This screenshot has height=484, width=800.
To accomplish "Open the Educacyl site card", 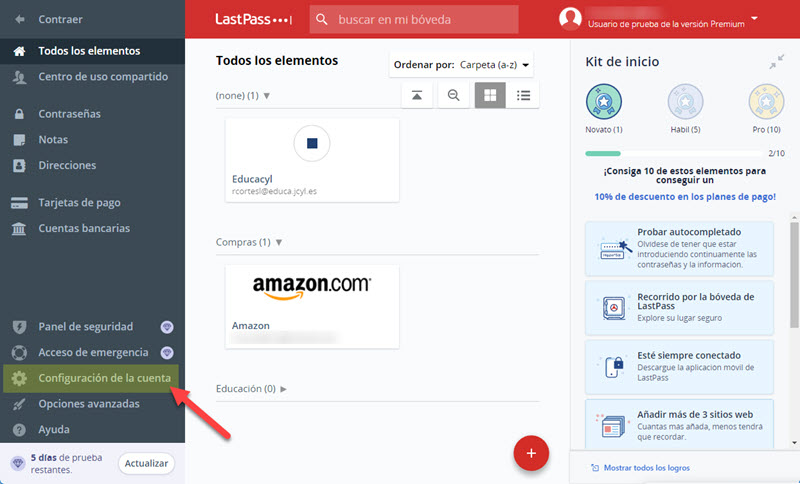I will (x=312, y=160).
